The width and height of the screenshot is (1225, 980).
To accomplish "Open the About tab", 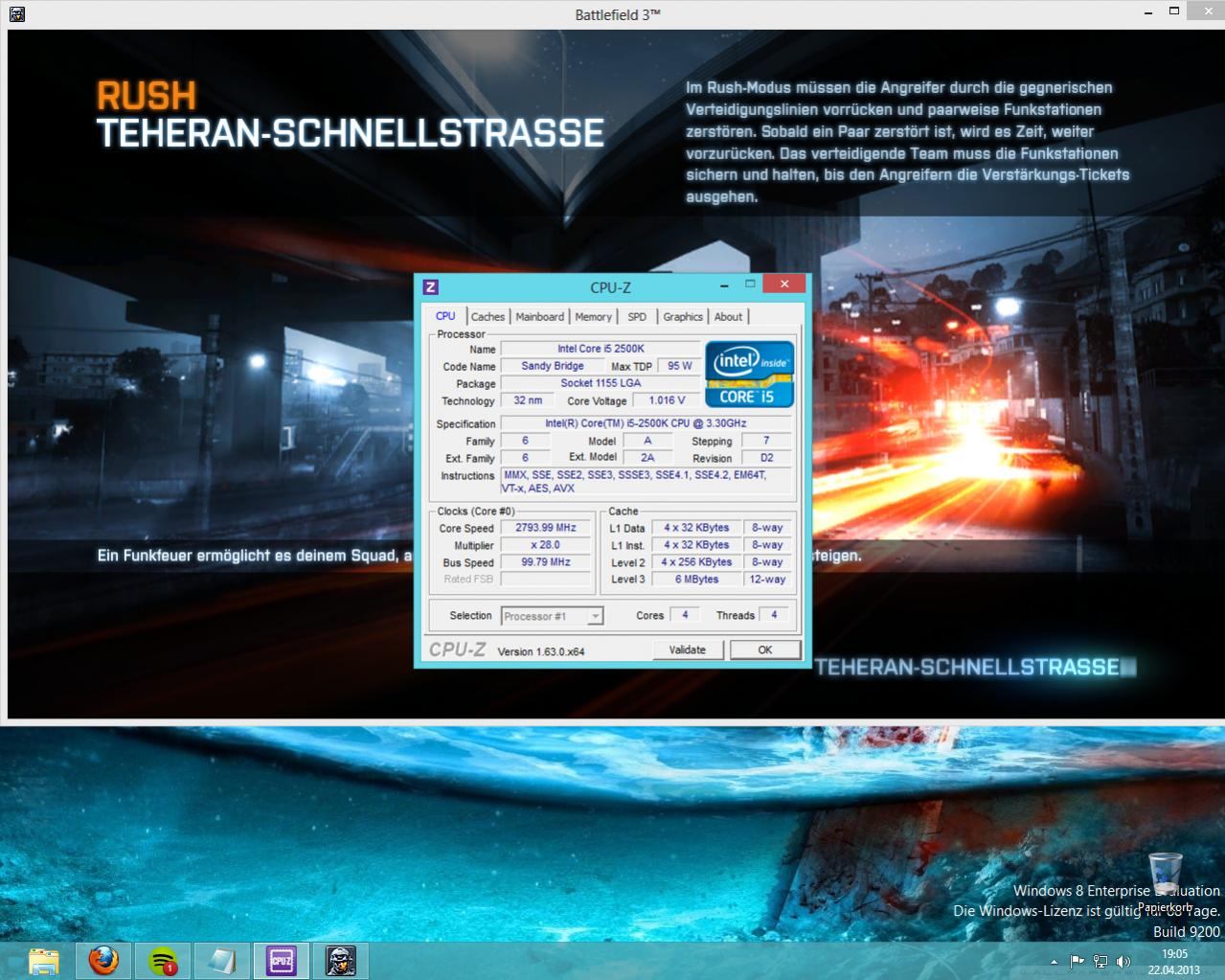I will pos(728,317).
